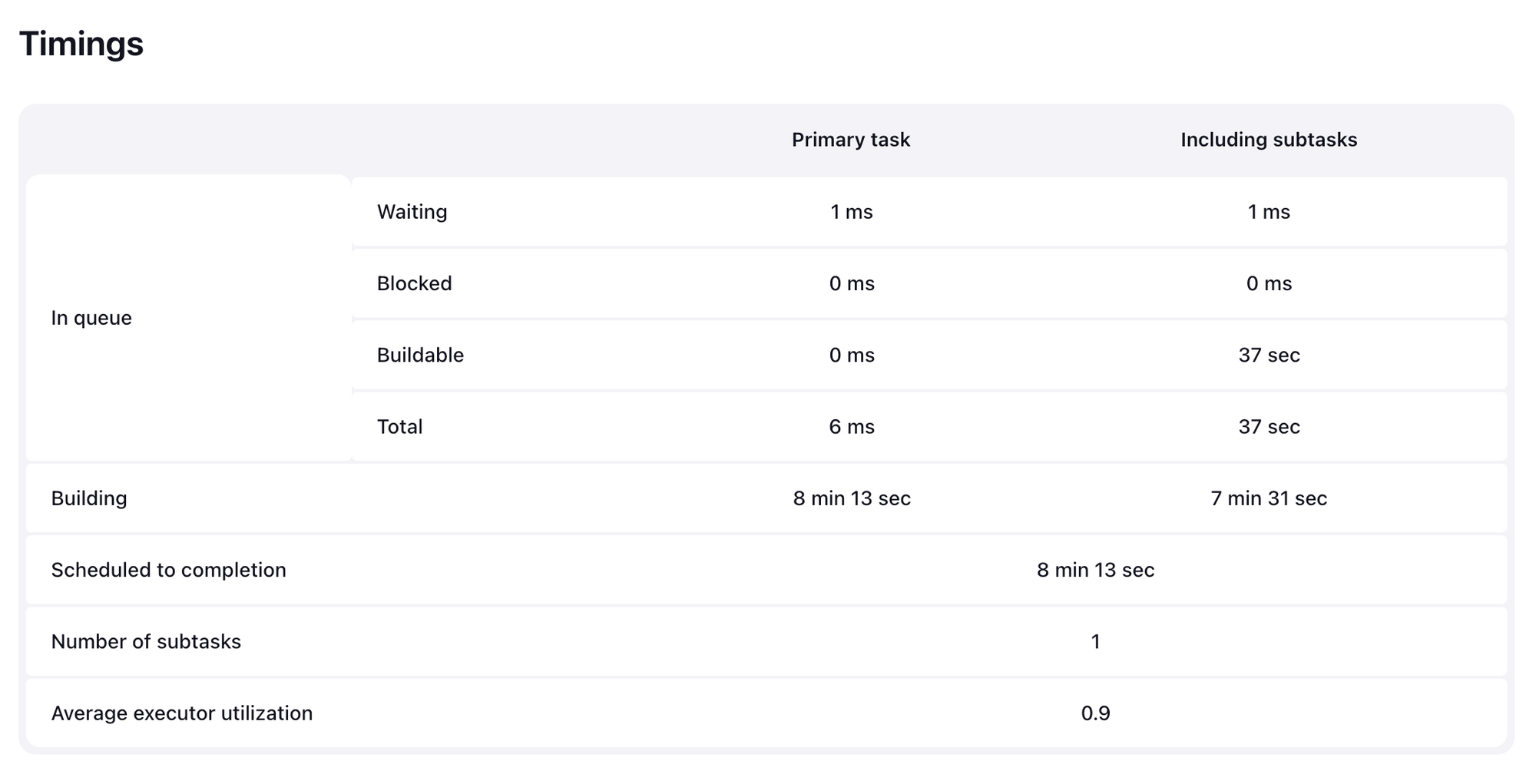Select the Including subtasks column header

1269,140
